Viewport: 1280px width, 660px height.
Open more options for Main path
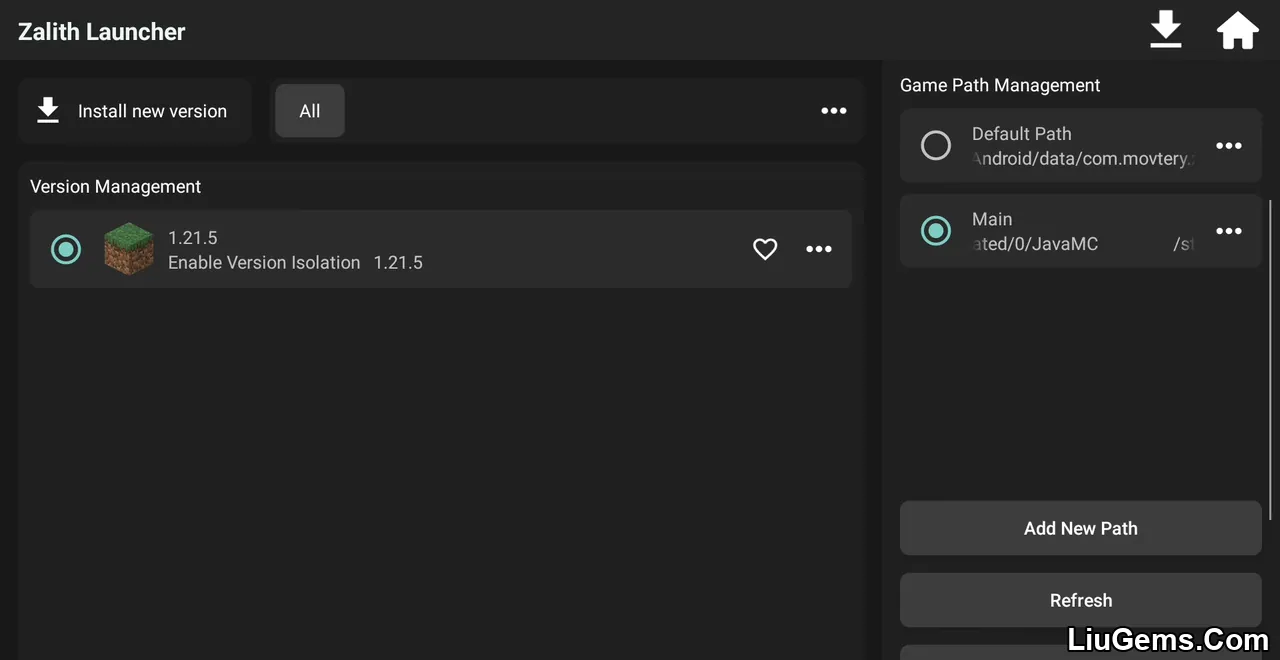(1229, 231)
